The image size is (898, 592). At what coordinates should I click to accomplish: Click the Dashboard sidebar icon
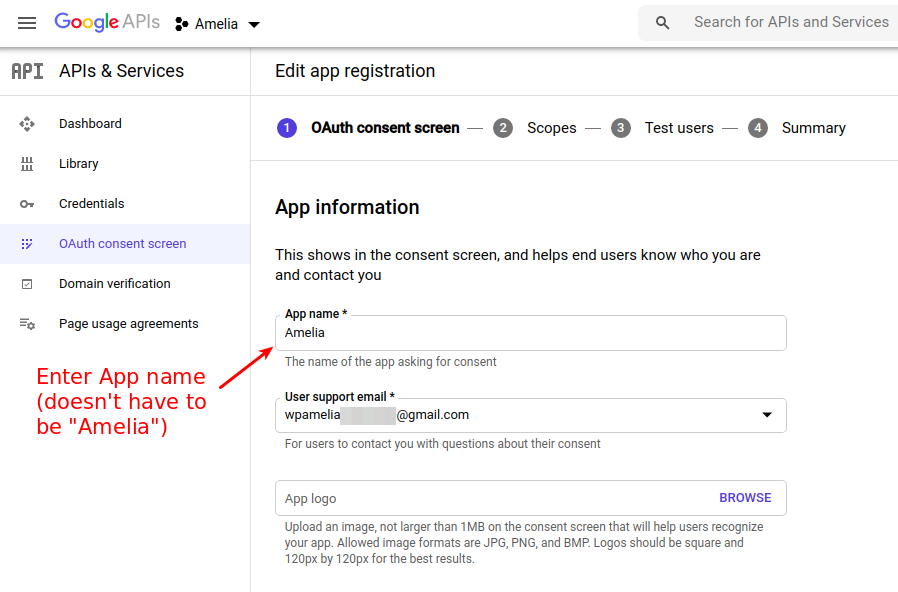[27, 124]
